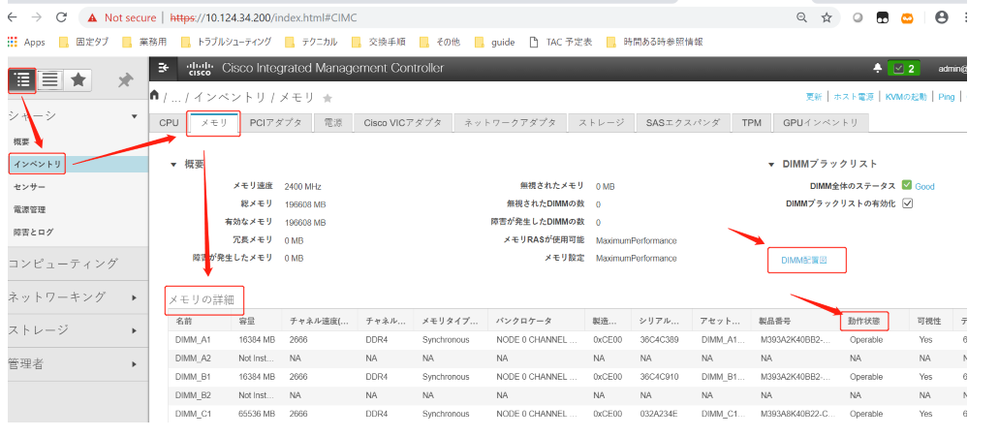Open the 固定タブ bookmark folder
The width and height of the screenshot is (999, 436).
tap(83, 42)
